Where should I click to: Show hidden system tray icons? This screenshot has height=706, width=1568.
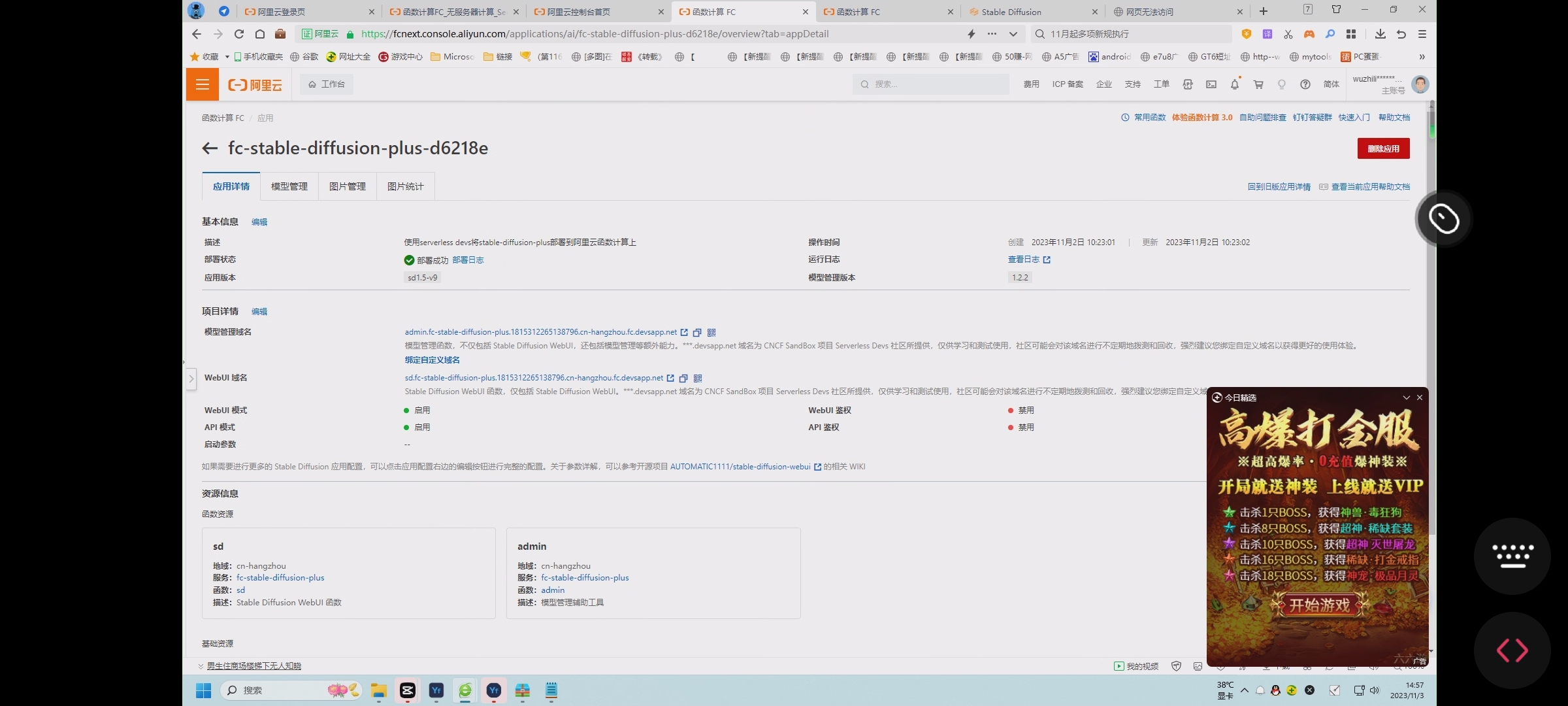[x=1245, y=690]
